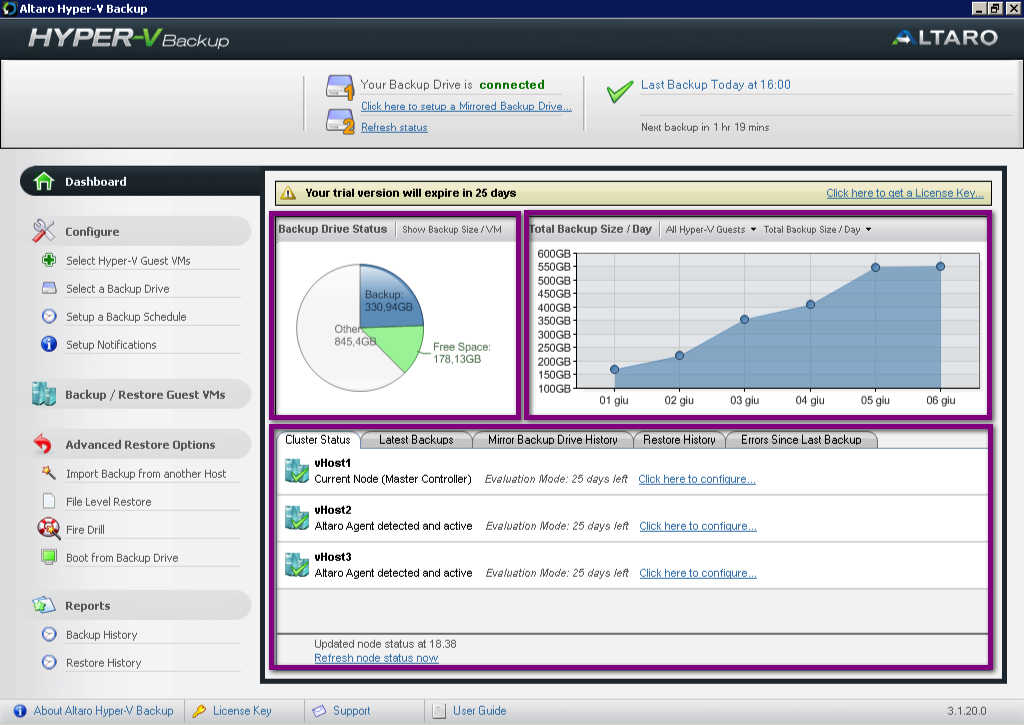
Task: Click the clock icon beside Backup History
Action: point(49,634)
